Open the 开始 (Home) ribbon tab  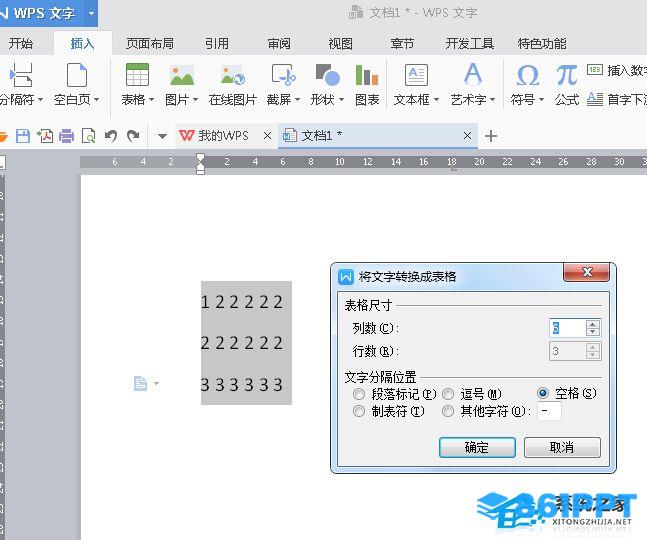(x=21, y=43)
